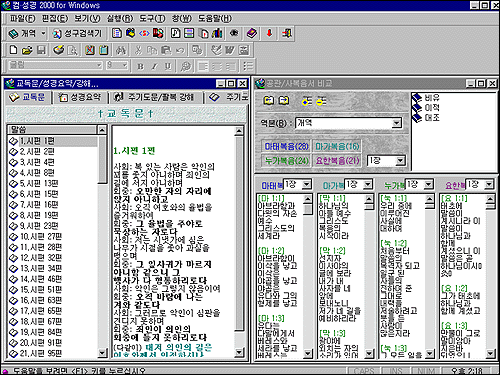Toggle bold formatting
The image size is (500, 375).
tap(140, 66)
